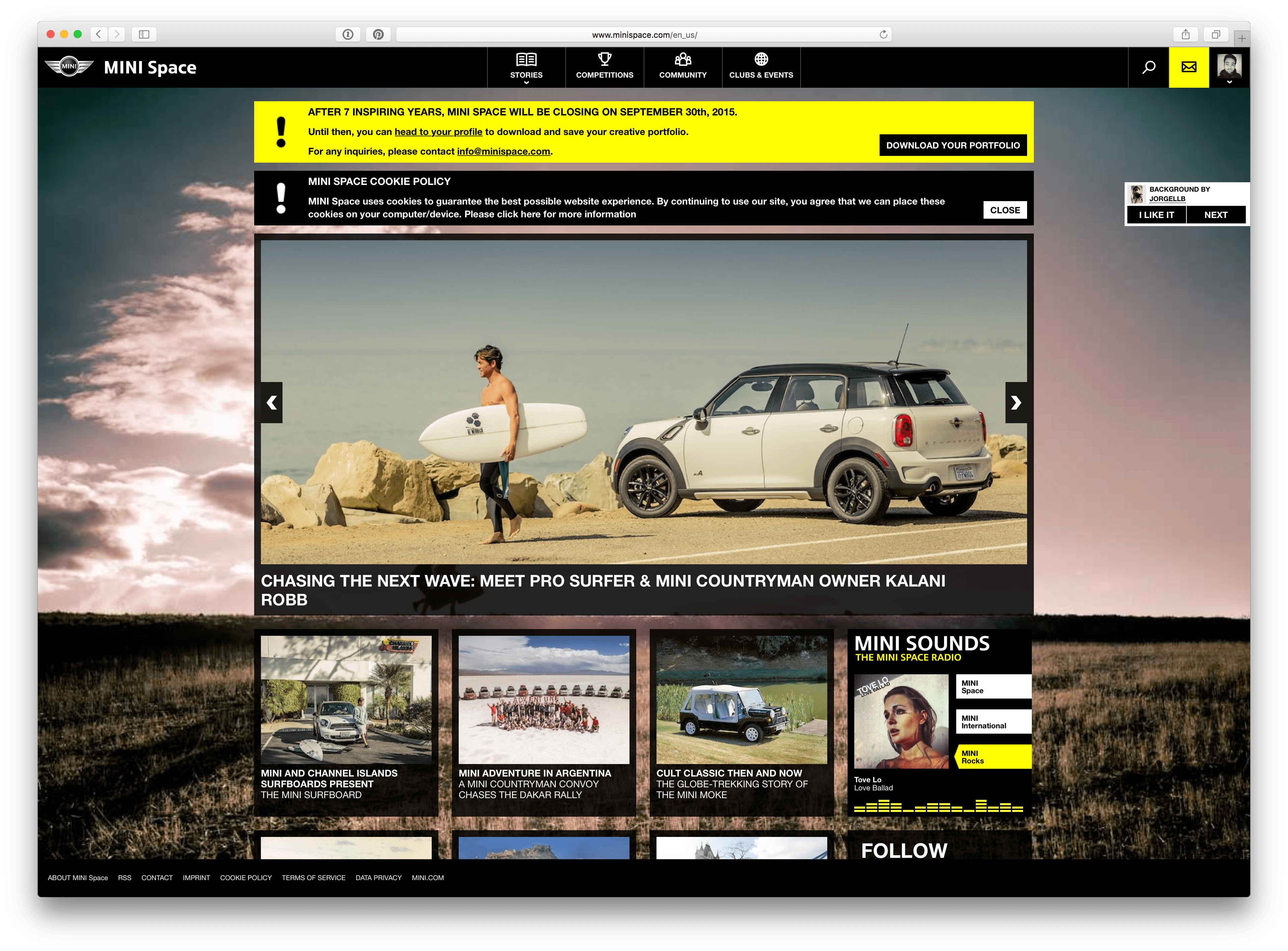Reload the page with refresh icon
The image size is (1288, 951).
[x=883, y=34]
